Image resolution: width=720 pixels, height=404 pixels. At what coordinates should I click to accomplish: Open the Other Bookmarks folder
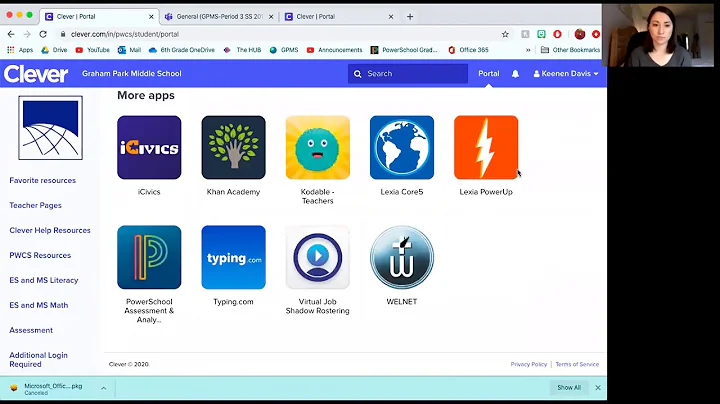click(x=570, y=50)
